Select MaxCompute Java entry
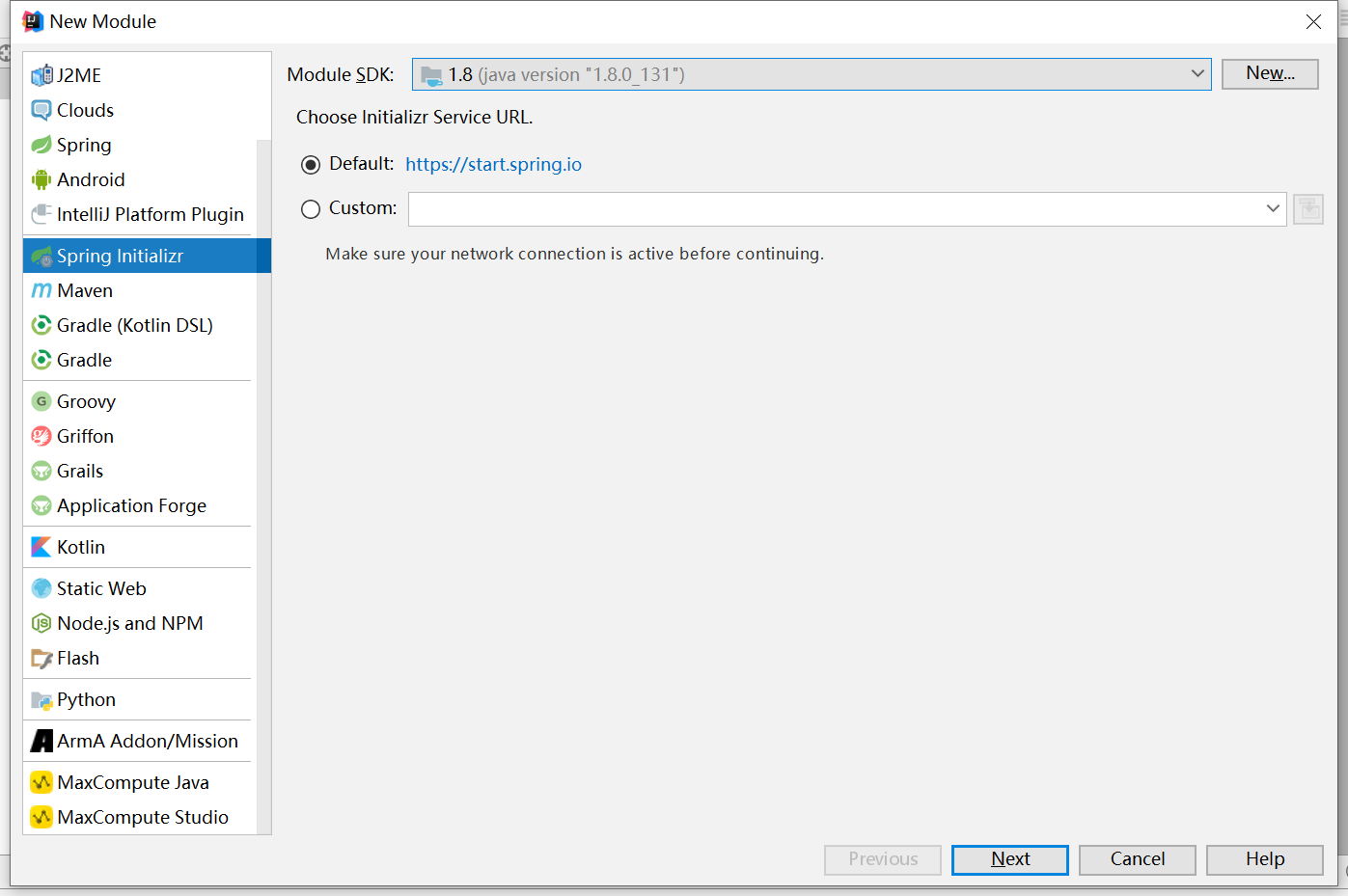1348x896 pixels. pos(140,782)
